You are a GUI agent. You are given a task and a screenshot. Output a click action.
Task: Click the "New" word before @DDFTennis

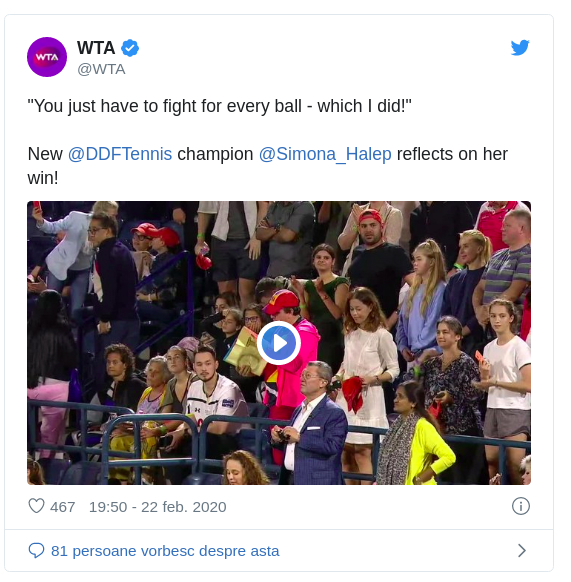(46, 156)
